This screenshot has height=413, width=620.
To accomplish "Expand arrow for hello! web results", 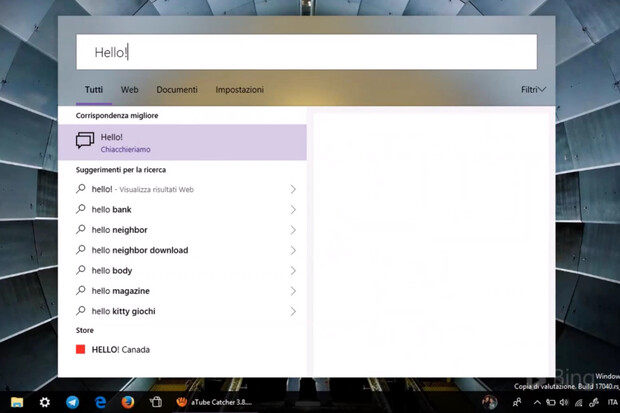I will tap(293, 189).
